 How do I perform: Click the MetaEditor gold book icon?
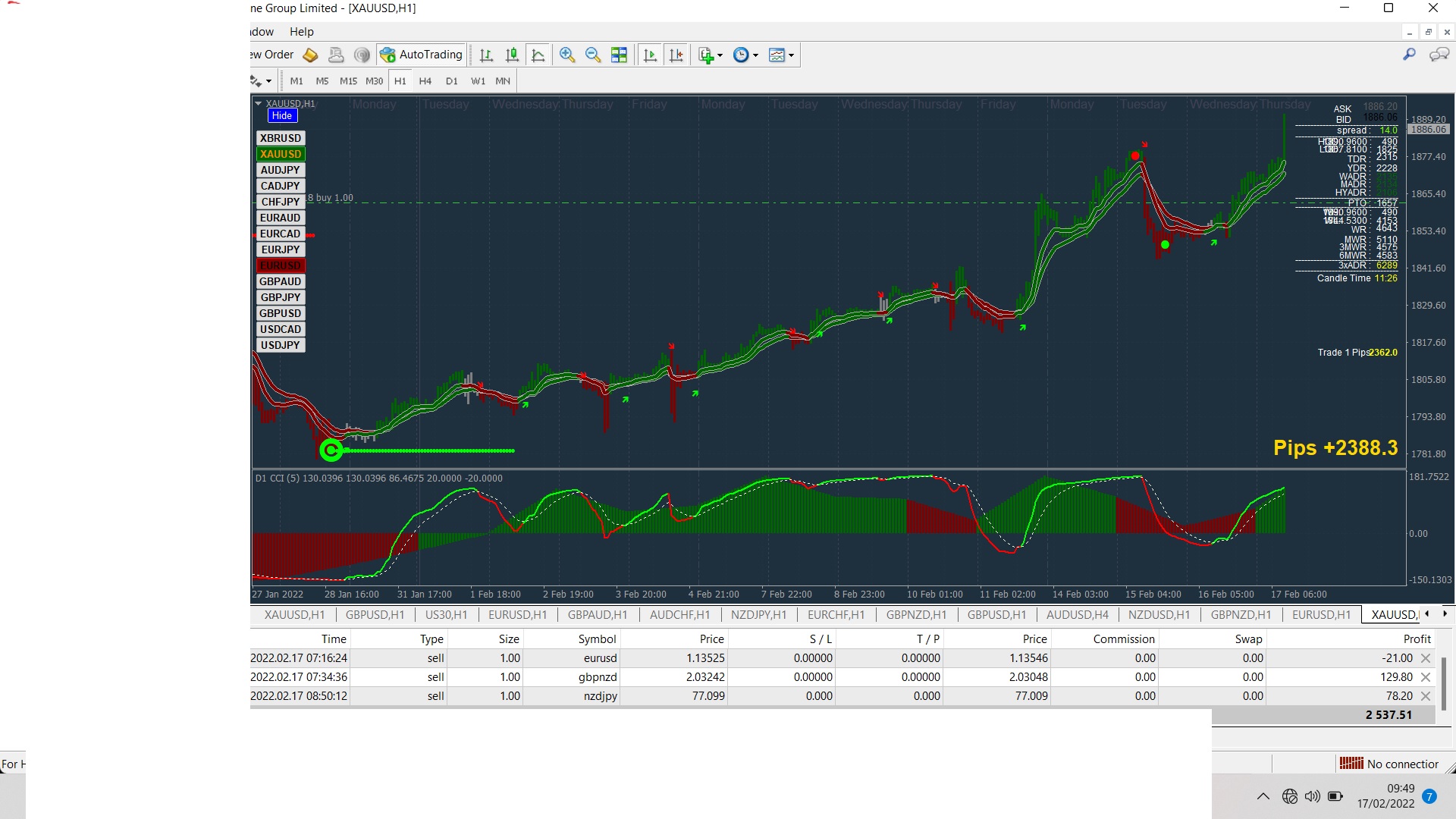(x=310, y=55)
